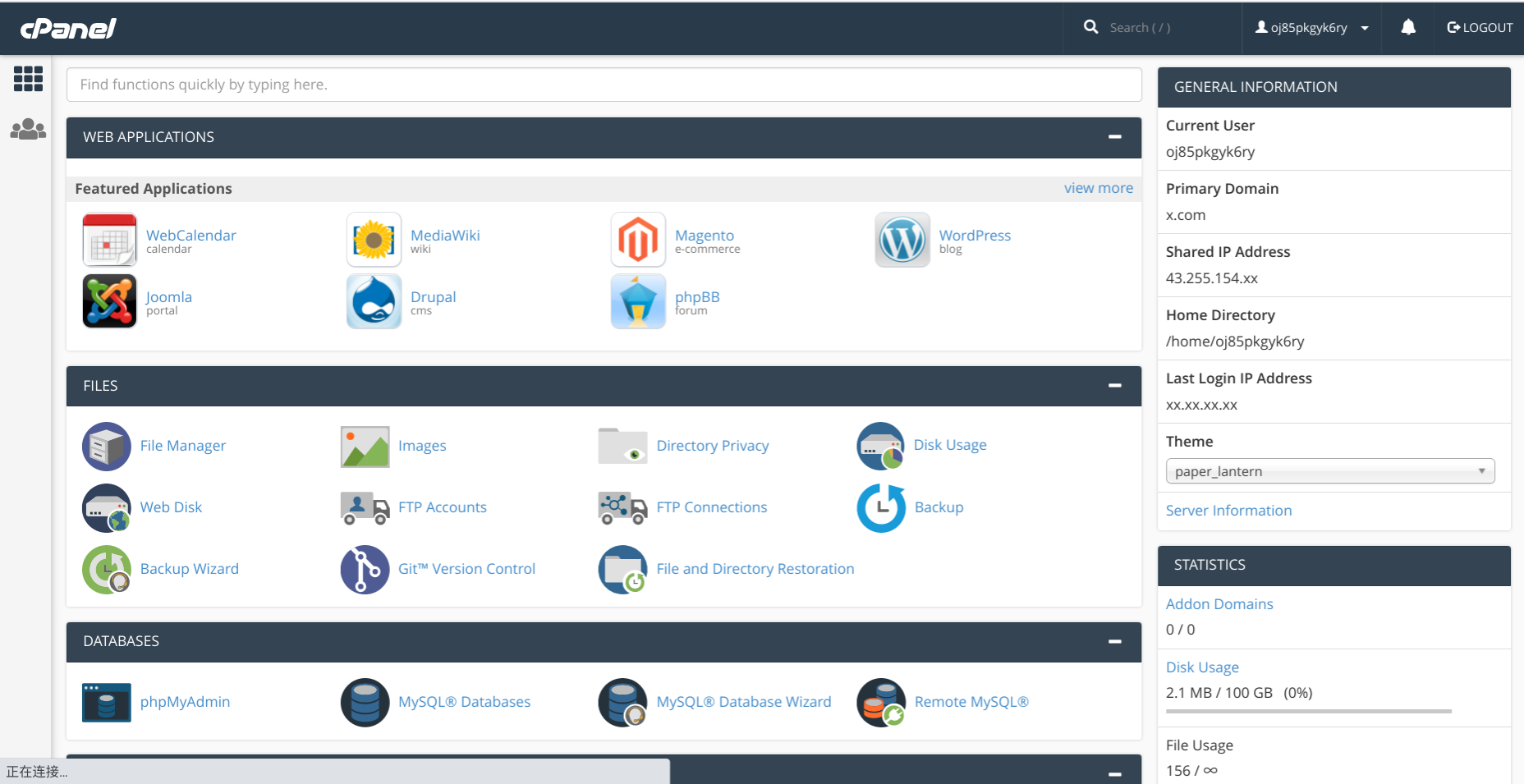Focus the top Search field
This screenshot has width=1524, height=784.
tap(1170, 28)
